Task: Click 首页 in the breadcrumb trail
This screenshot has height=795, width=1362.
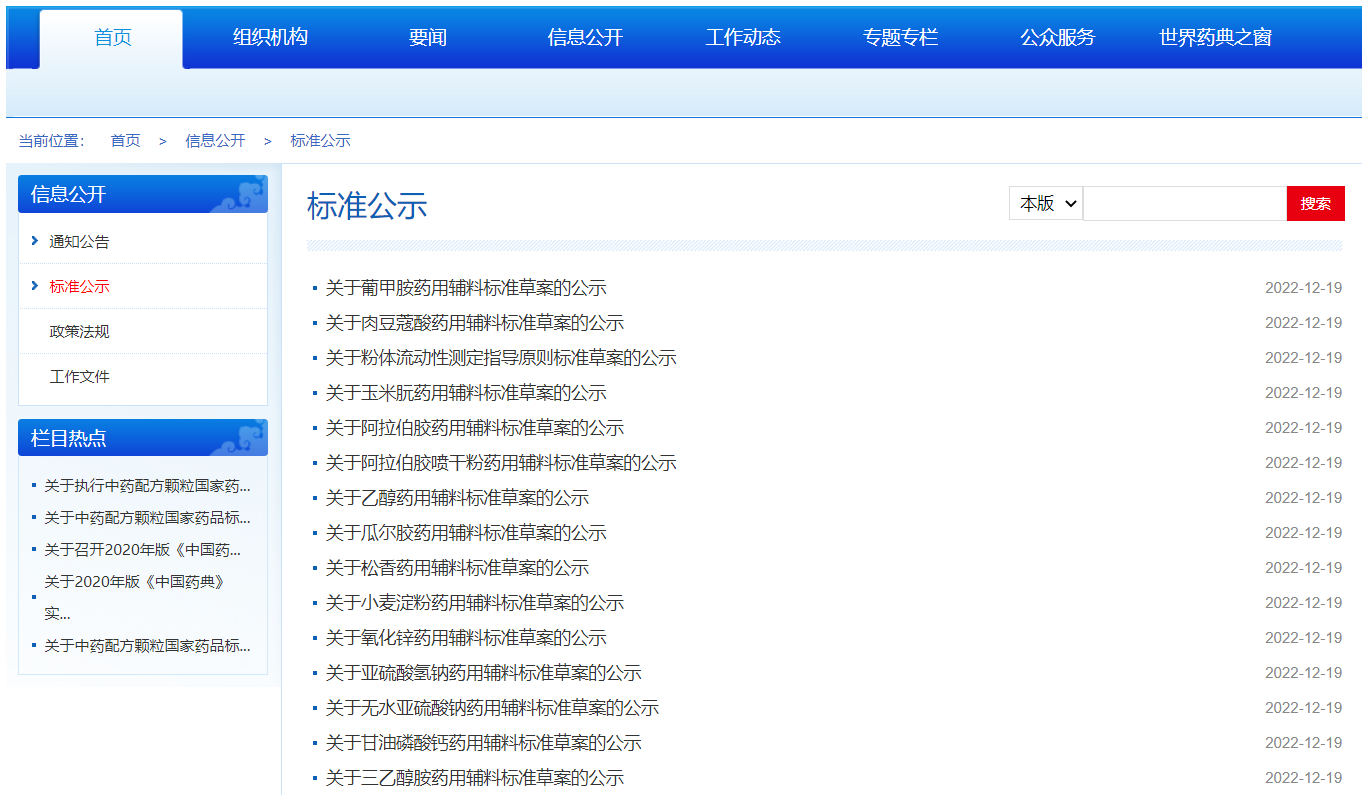Action: click(125, 141)
